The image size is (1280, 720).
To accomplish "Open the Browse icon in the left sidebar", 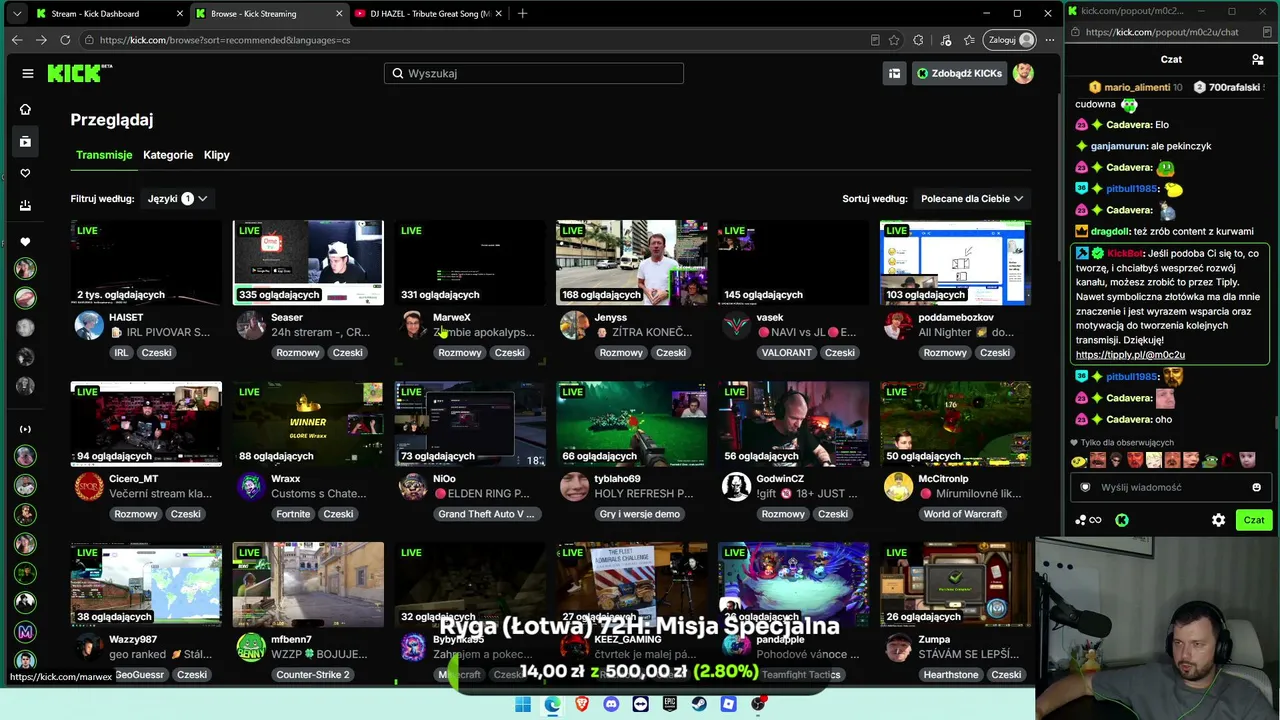I will (25, 142).
